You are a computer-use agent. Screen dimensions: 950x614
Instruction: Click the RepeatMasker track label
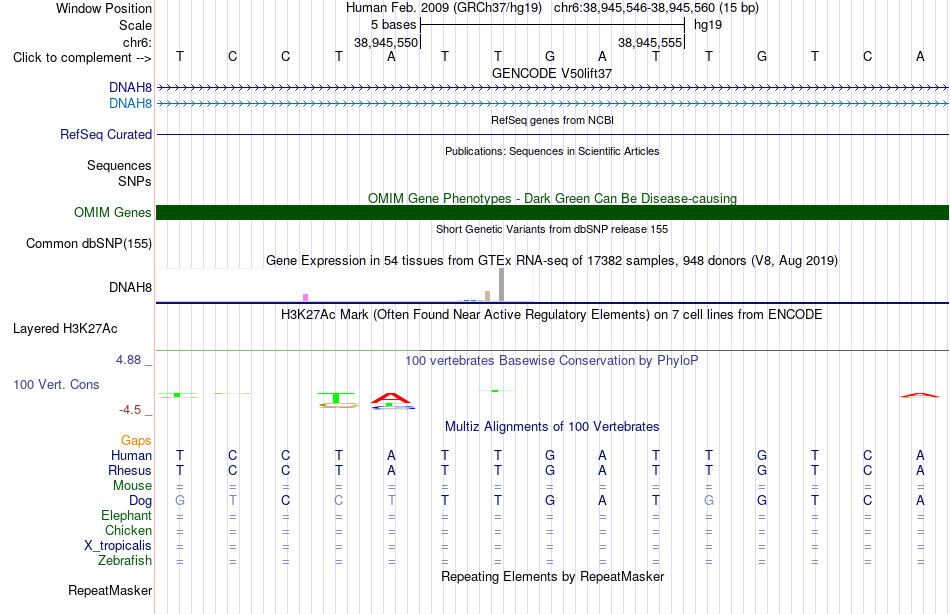pyautogui.click(x=110, y=590)
